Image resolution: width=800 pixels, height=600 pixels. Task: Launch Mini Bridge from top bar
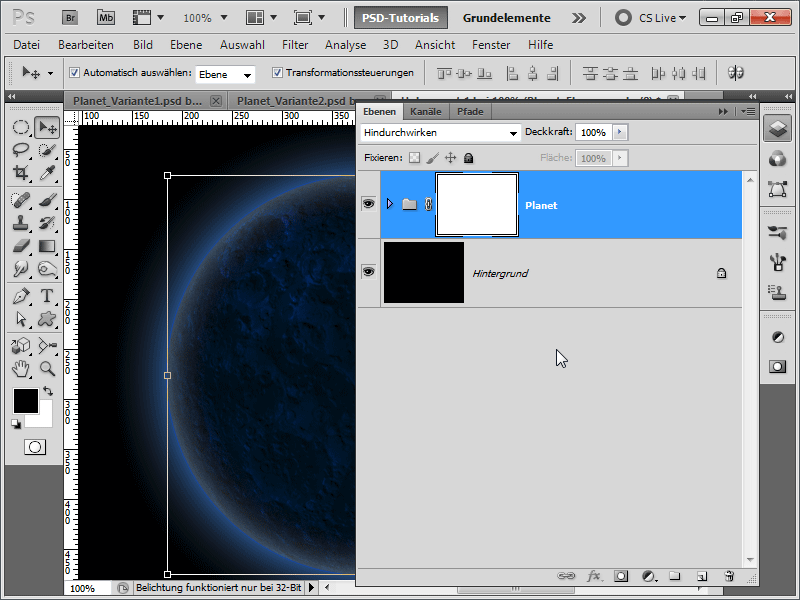click(x=106, y=18)
